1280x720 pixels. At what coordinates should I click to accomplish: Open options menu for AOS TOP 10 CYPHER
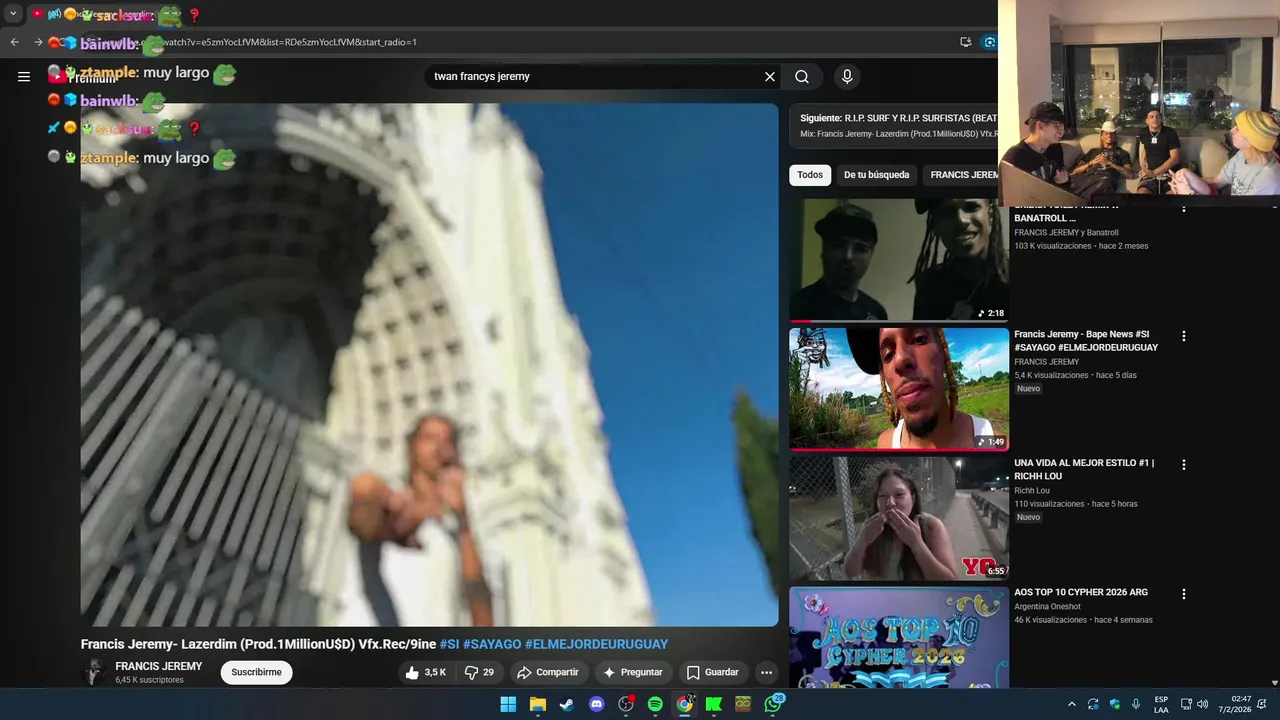tap(1184, 594)
